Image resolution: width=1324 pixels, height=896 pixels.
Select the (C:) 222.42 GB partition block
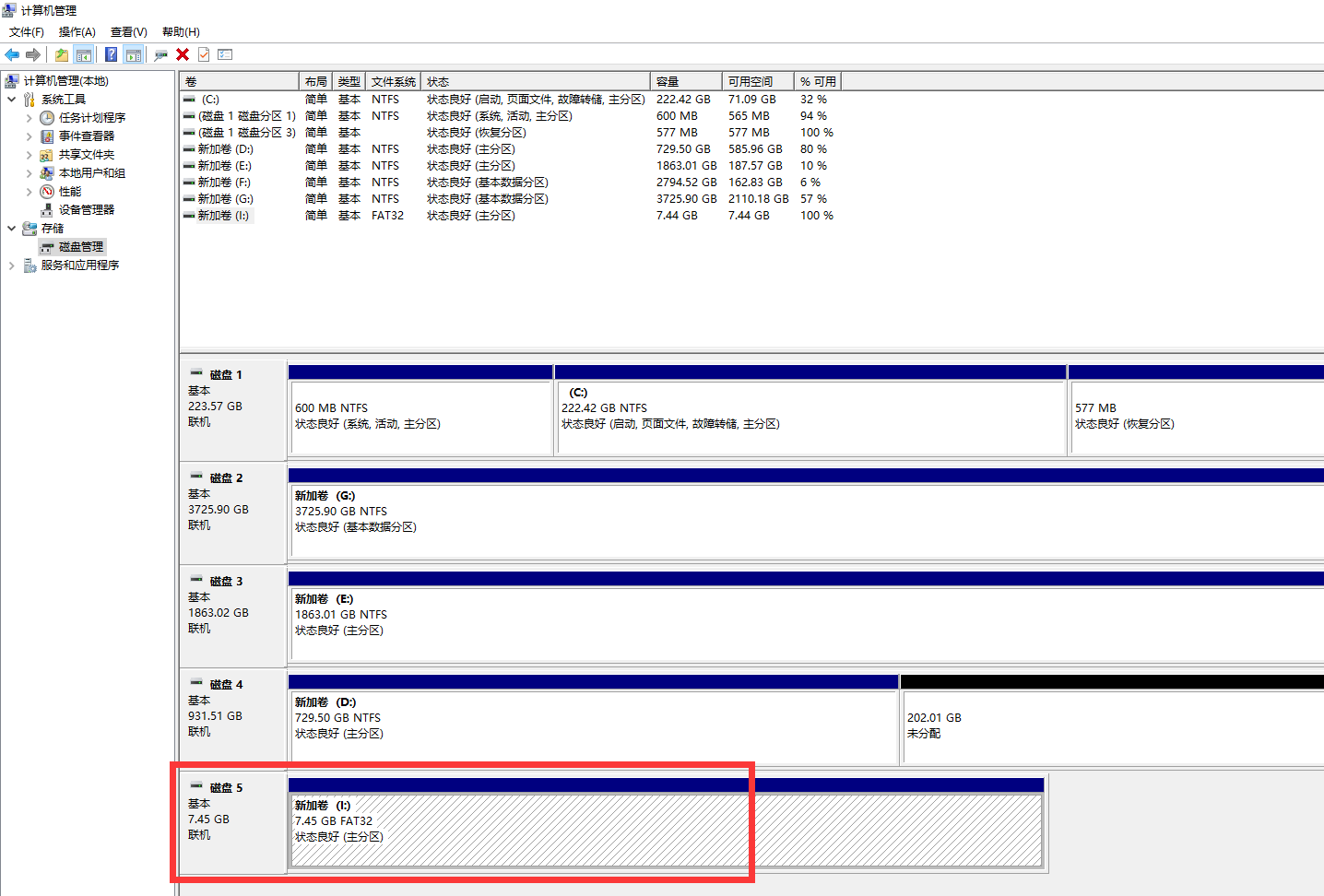point(810,409)
